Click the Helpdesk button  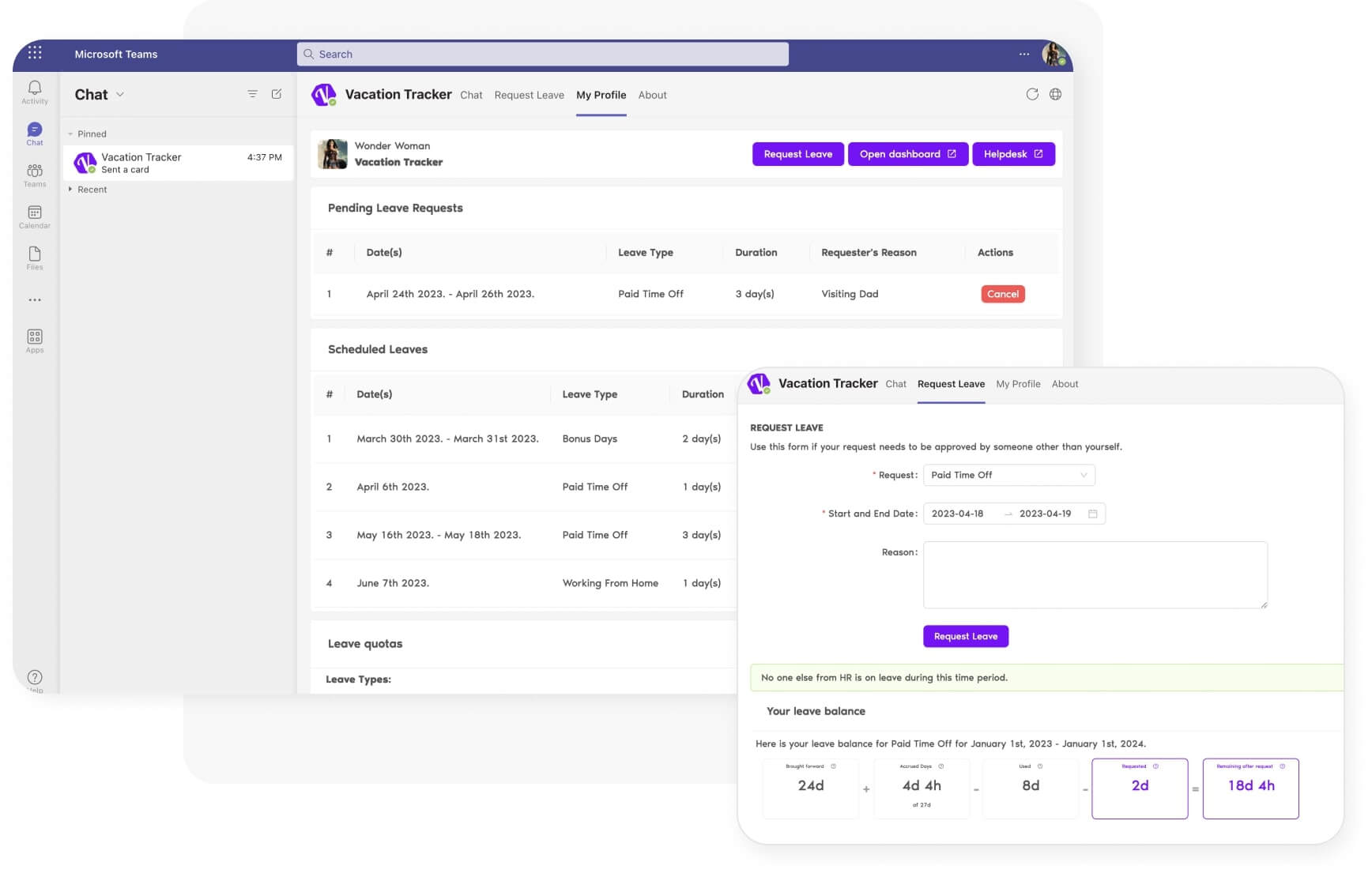click(x=1014, y=154)
